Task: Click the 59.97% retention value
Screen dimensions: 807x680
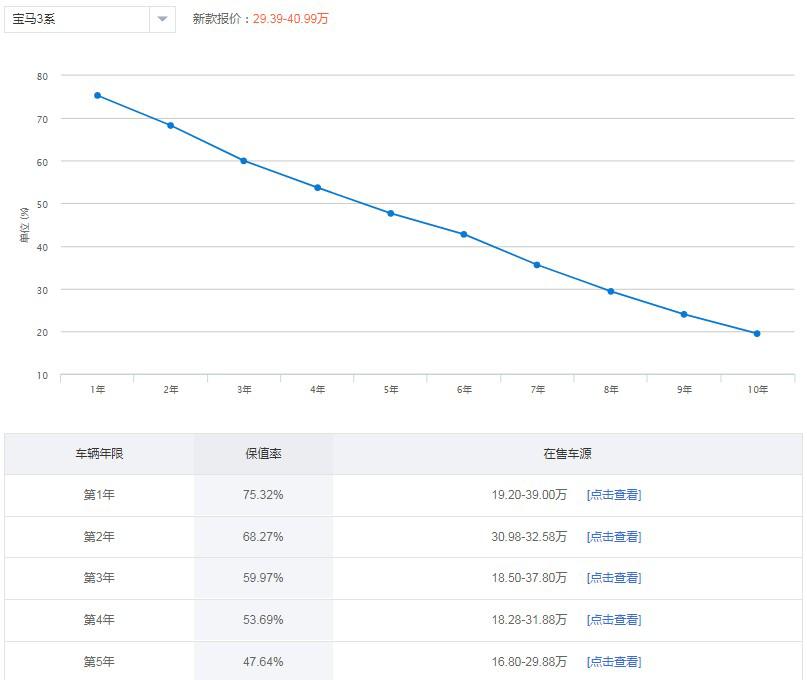Action: (x=263, y=578)
